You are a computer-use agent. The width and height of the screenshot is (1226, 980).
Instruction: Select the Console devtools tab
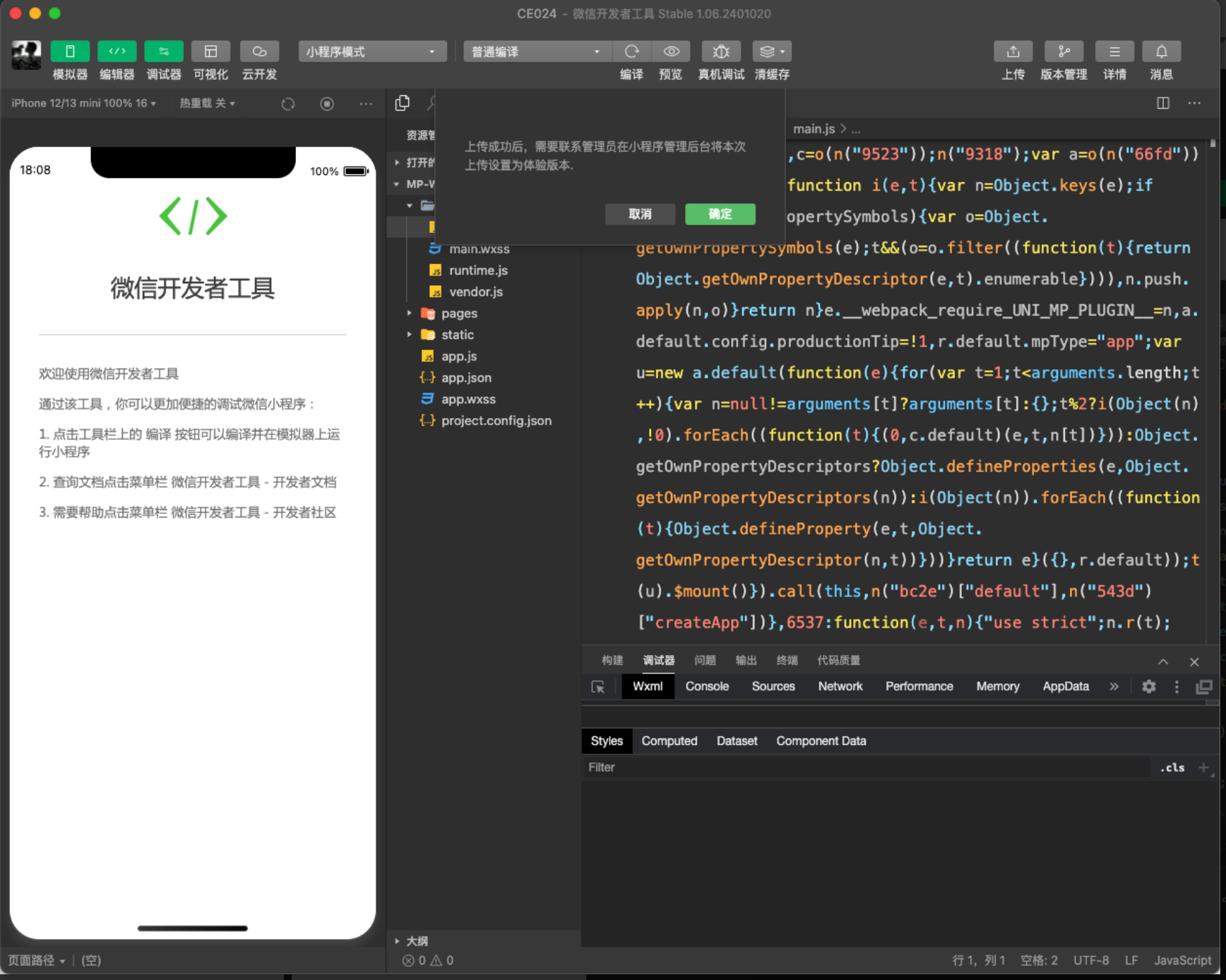click(x=707, y=686)
